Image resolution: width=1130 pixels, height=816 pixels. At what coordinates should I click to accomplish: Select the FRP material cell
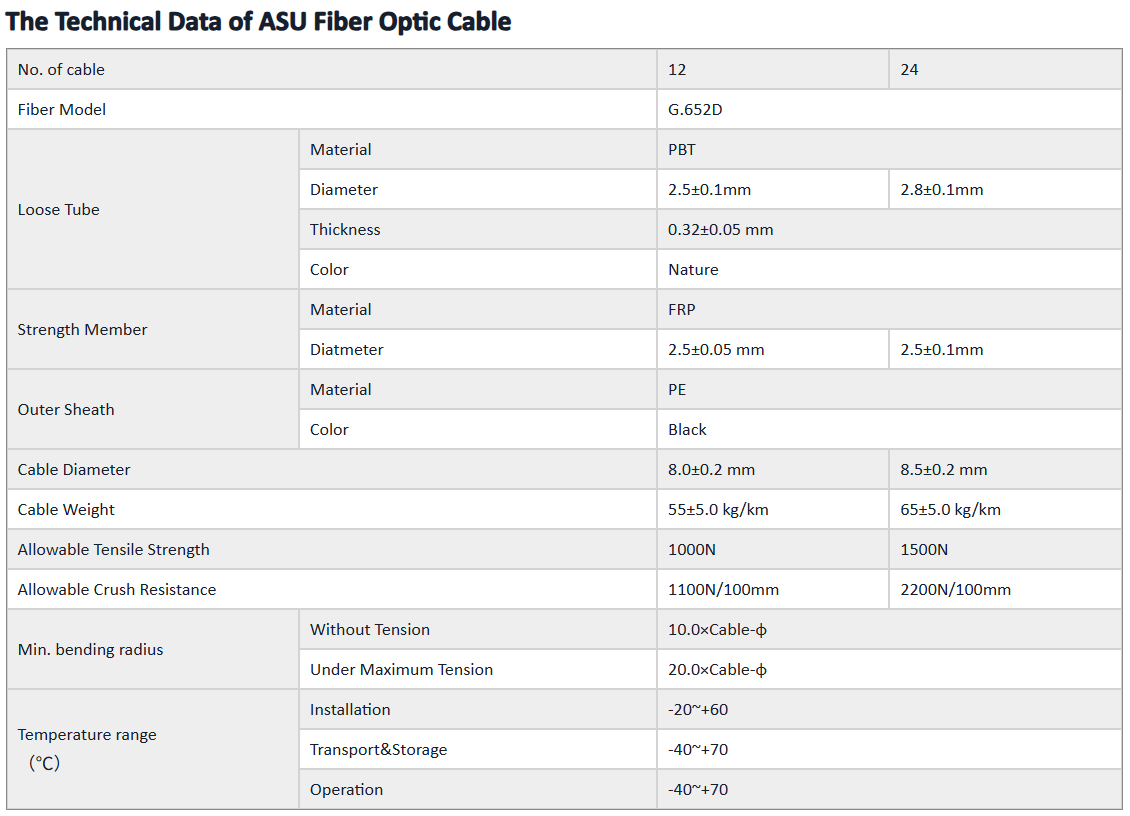click(x=889, y=310)
